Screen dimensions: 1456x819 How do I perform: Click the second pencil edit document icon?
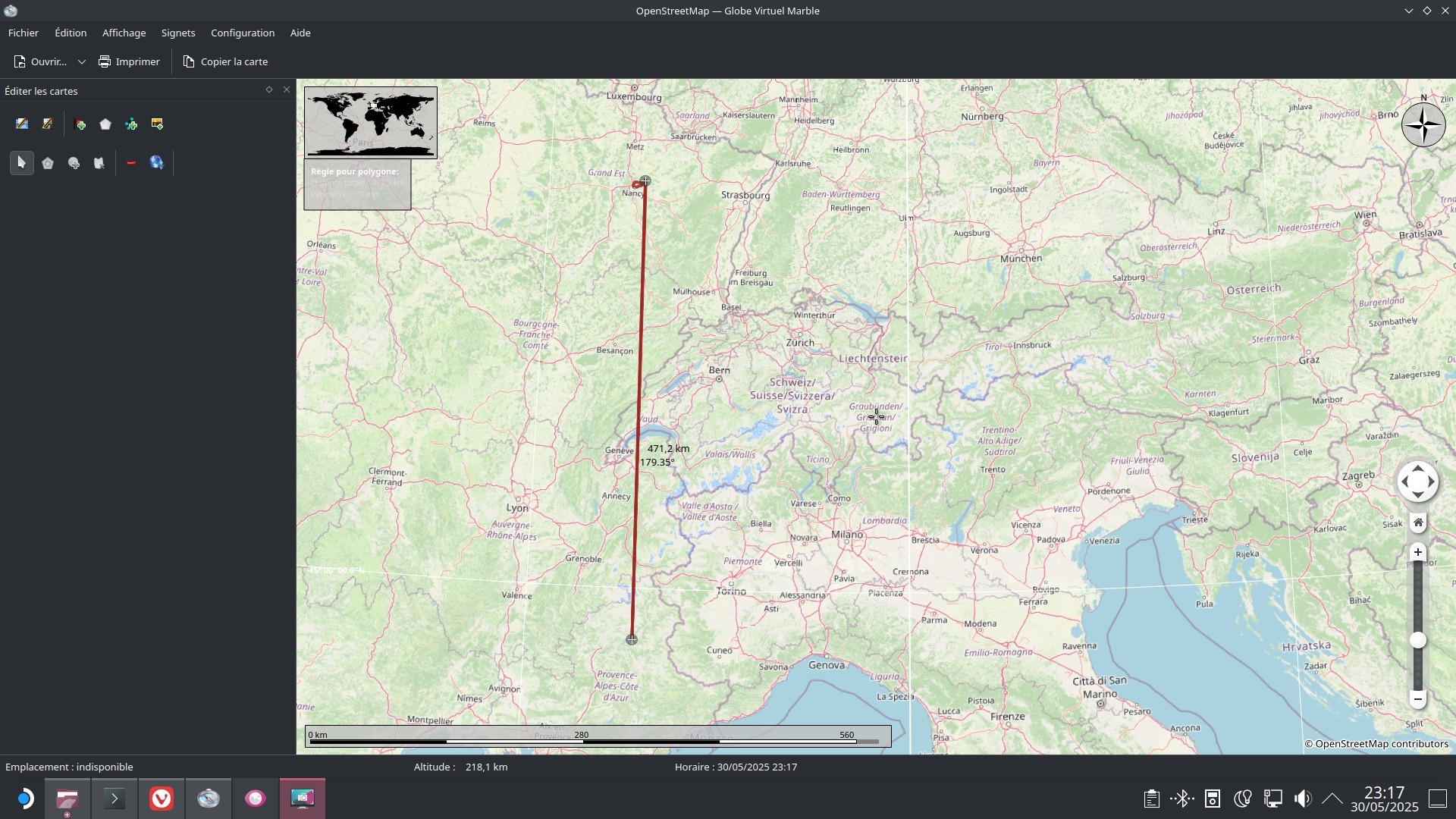coord(48,124)
